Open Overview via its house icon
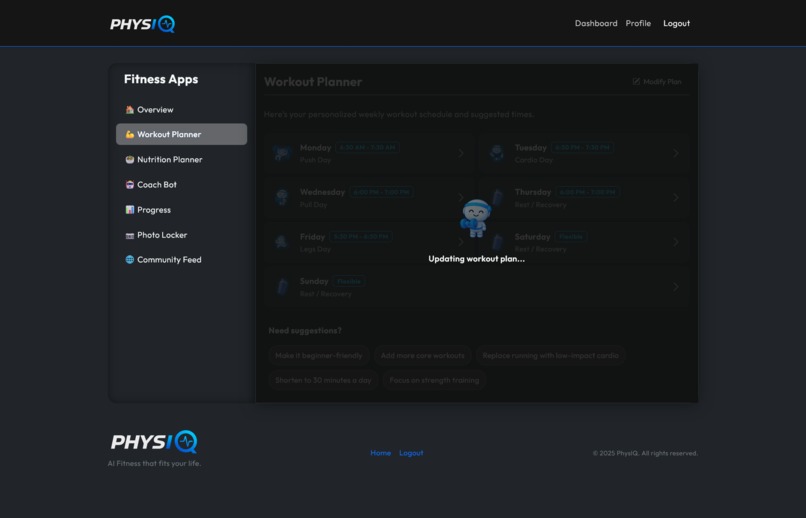Screen dimensions: 806x518 pyautogui.click(x=130, y=109)
